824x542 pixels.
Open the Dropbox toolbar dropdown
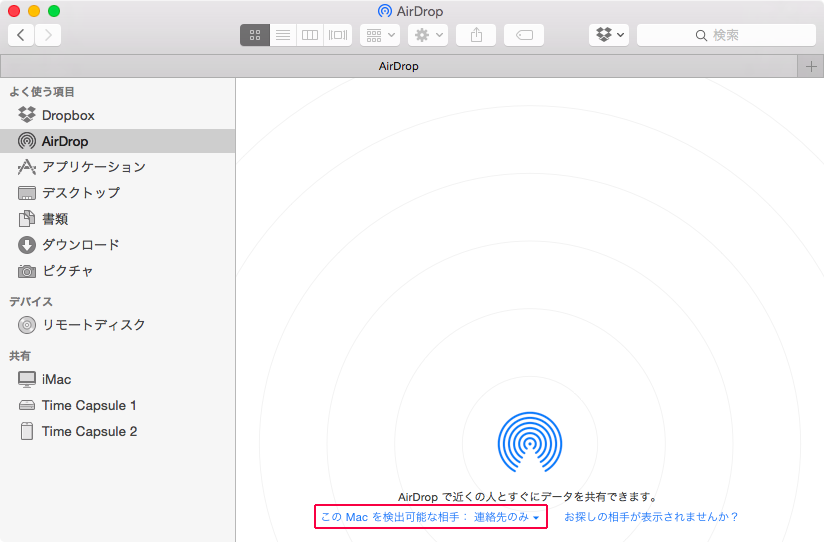pyautogui.click(x=609, y=35)
